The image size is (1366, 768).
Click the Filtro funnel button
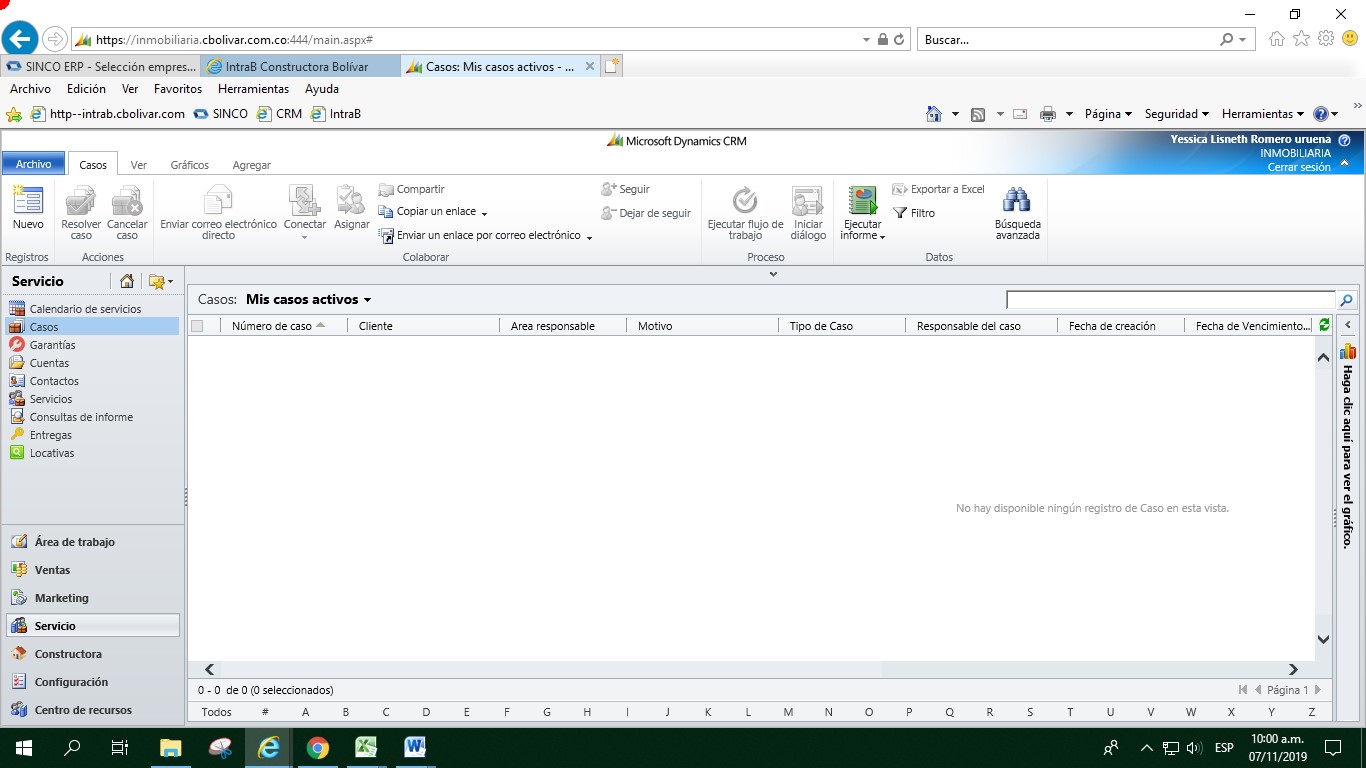click(x=913, y=213)
